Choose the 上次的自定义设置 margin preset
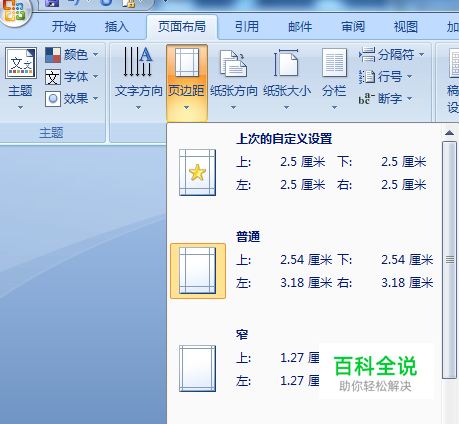The width and height of the screenshot is (459, 424). pyautogui.click(x=284, y=139)
